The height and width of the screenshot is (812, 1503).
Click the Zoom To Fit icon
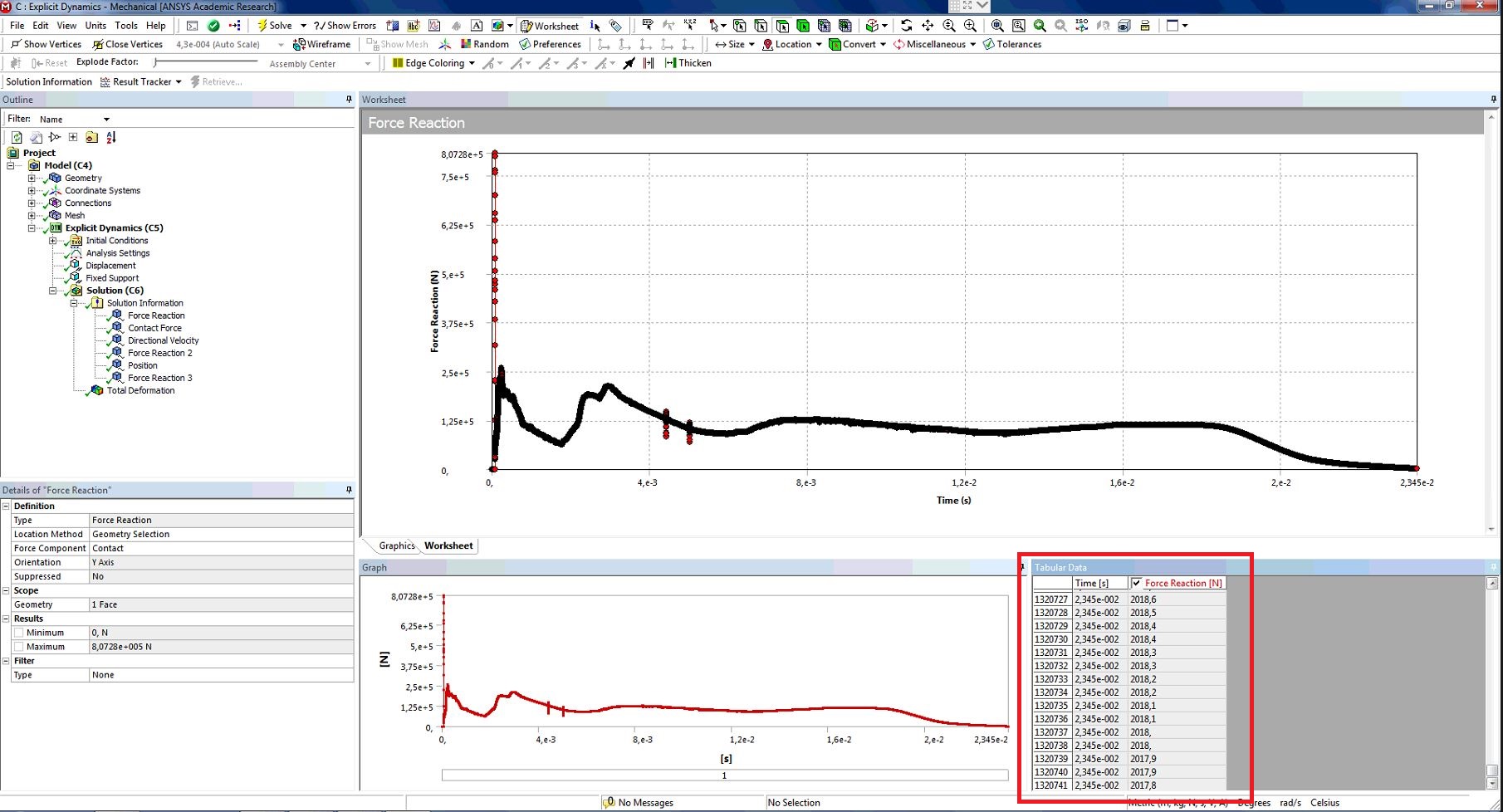(x=997, y=26)
